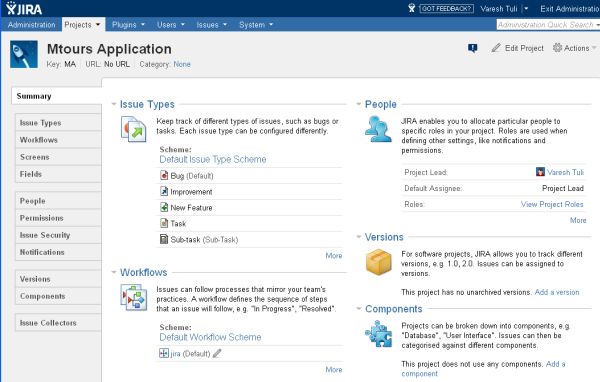Click the Issue Types section heading

click(147, 104)
